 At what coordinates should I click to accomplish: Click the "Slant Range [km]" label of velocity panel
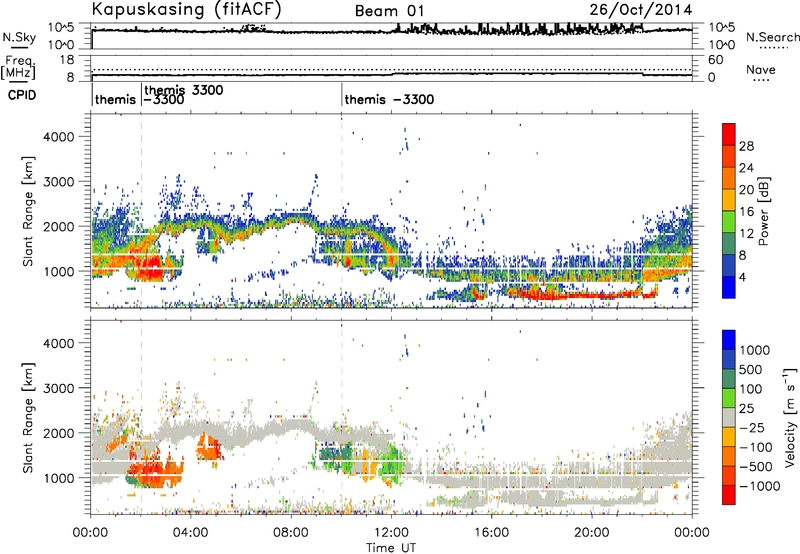point(28,417)
